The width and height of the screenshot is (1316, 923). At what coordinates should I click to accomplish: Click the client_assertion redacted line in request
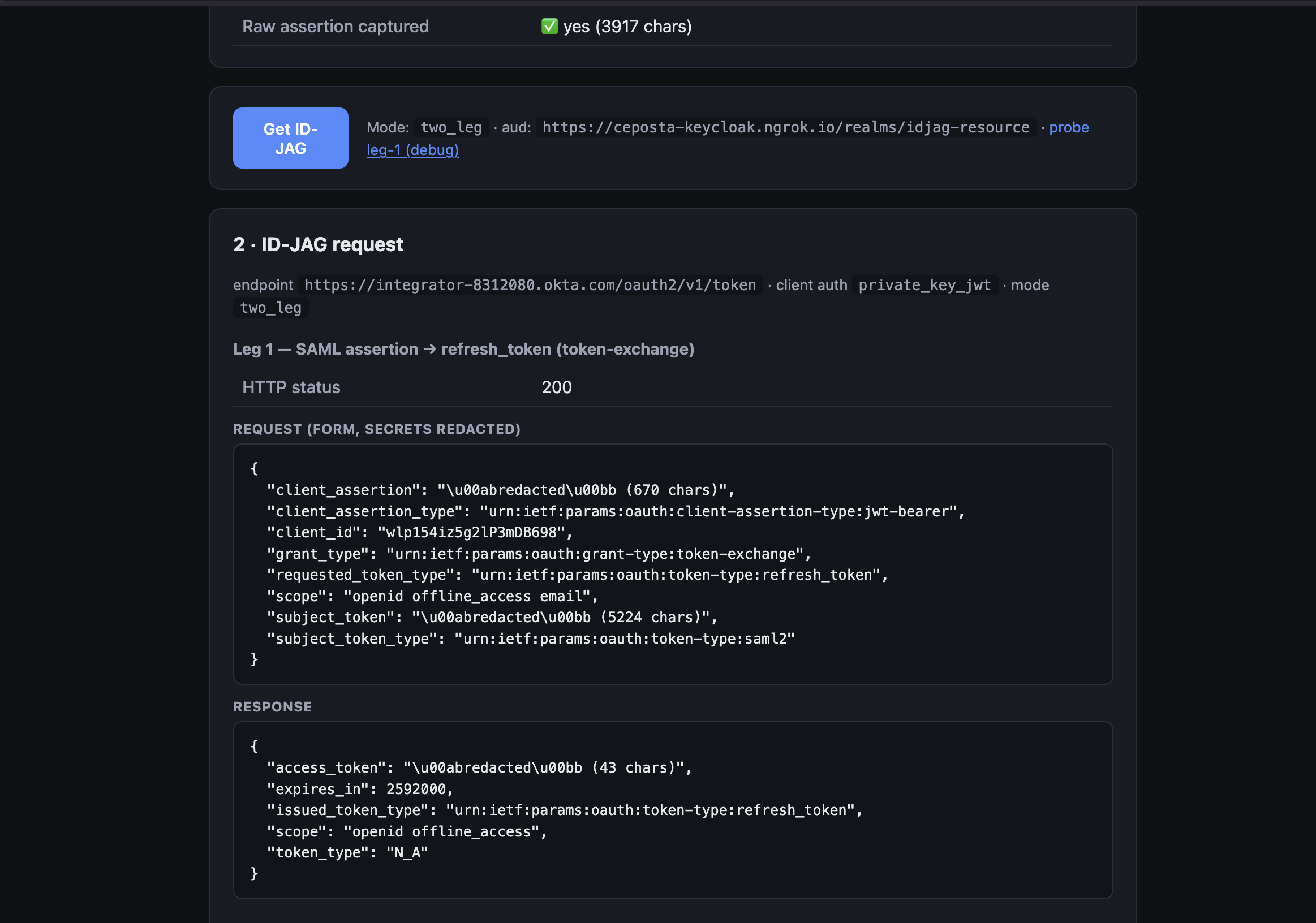click(x=500, y=490)
